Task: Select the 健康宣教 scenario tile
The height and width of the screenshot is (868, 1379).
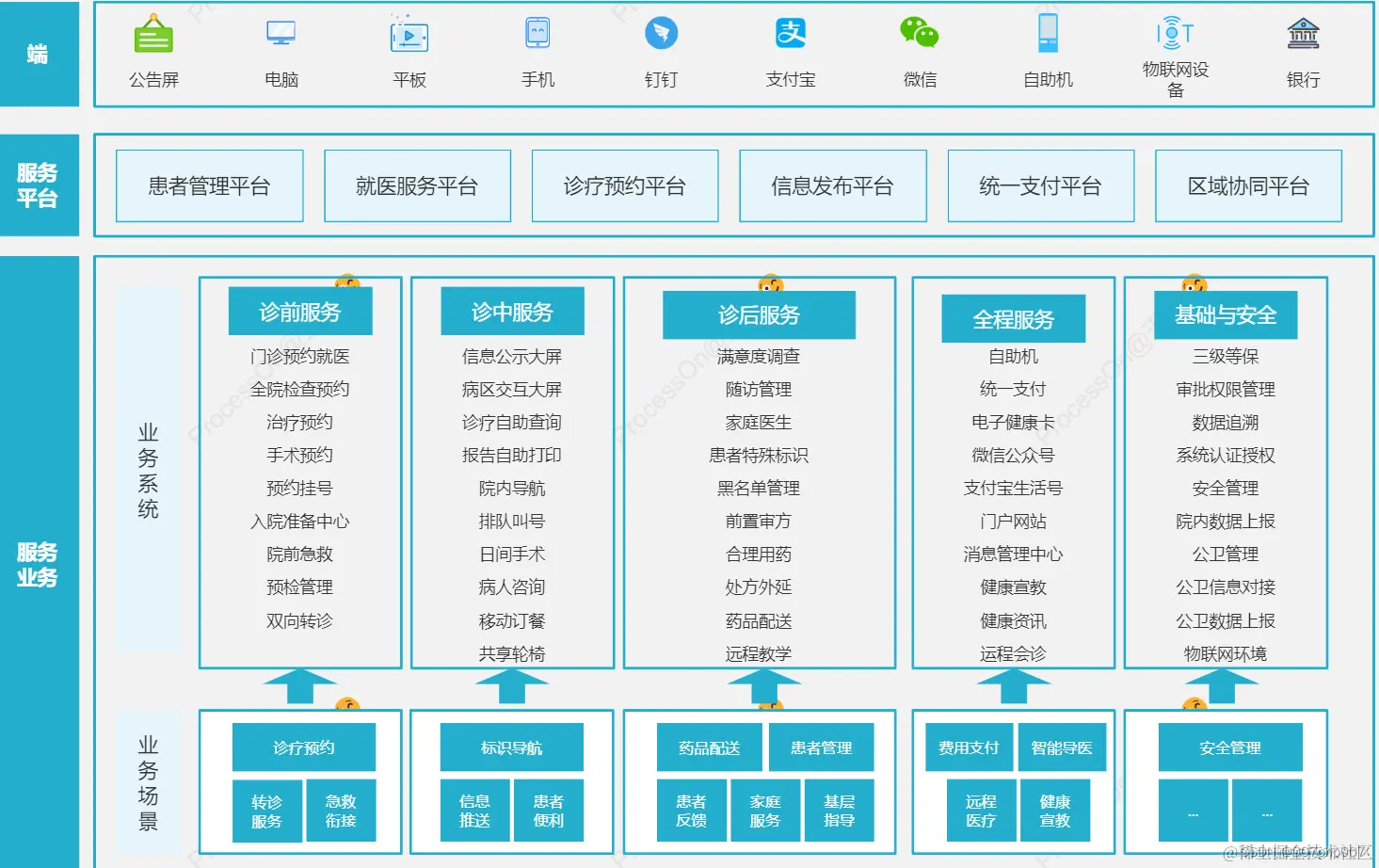Action: click(x=1056, y=811)
